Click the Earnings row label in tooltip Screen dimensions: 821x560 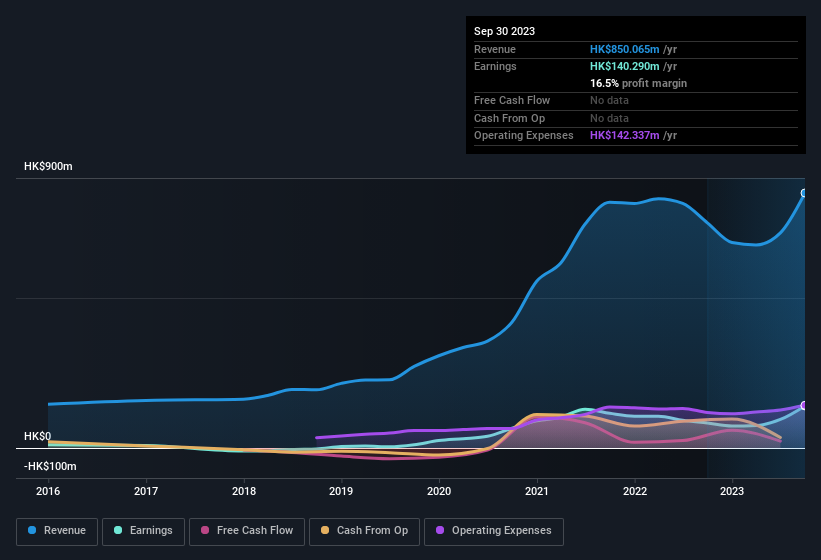(495, 66)
